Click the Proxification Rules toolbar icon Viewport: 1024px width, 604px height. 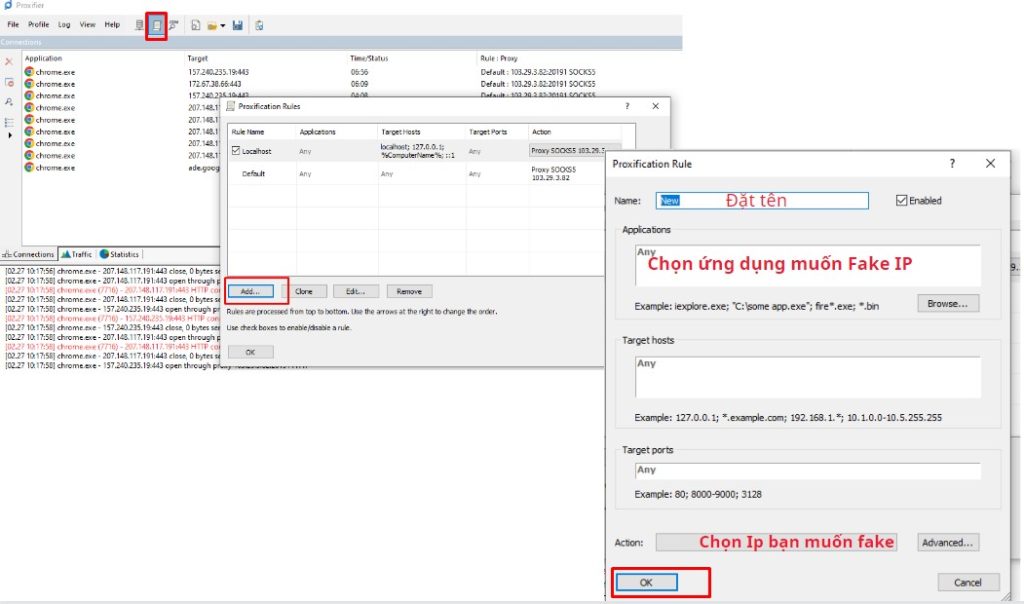coord(156,25)
